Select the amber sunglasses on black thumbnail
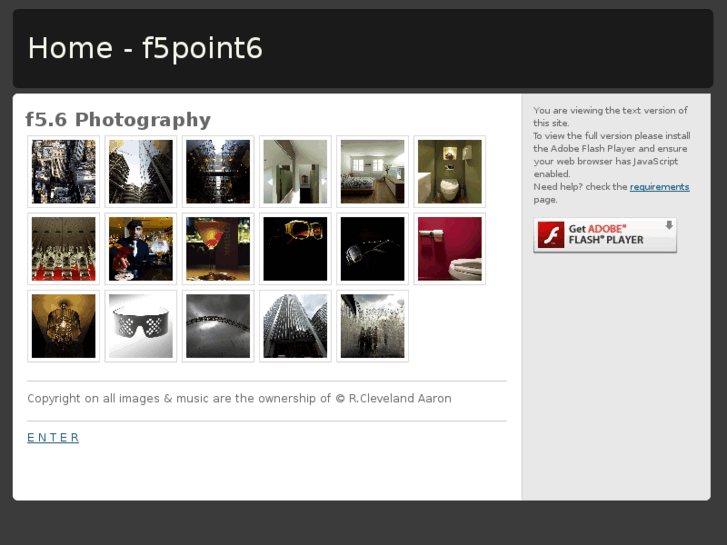727x545 pixels. tap(295, 249)
